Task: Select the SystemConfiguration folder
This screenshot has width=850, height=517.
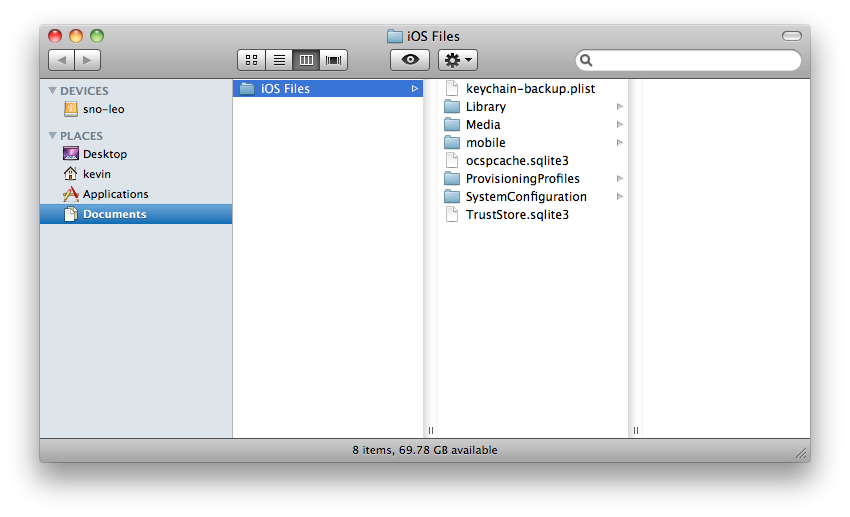Action: coord(532,196)
